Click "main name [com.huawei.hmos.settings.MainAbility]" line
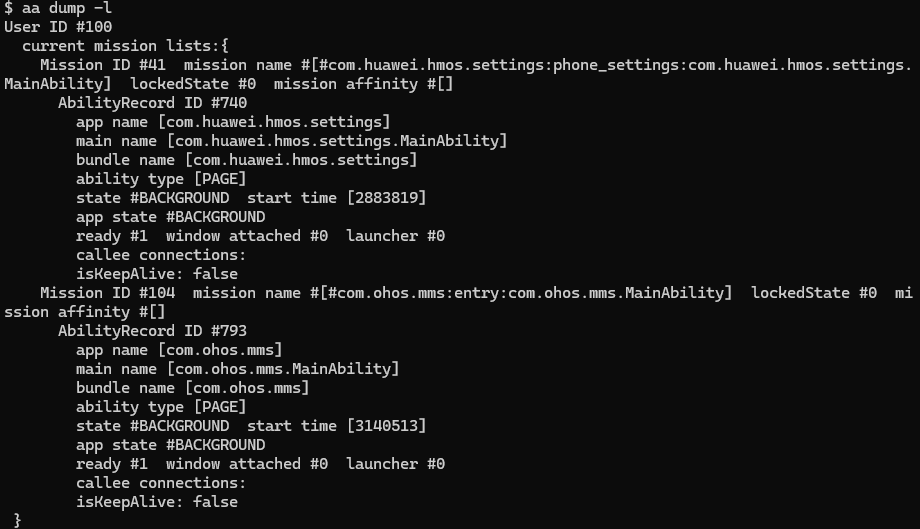Screen dimensions: 920x529 [x=291, y=141]
